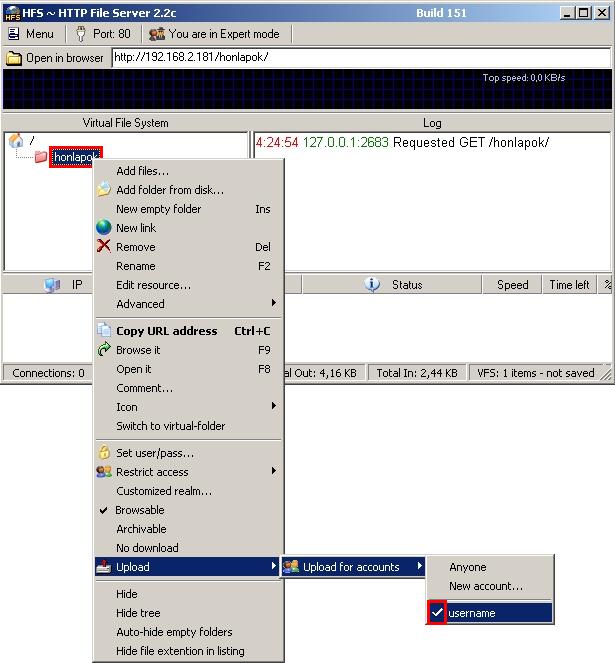The image size is (615, 663).
Task: Click the Port: 80 button
Action: pyautogui.click(x=104, y=34)
